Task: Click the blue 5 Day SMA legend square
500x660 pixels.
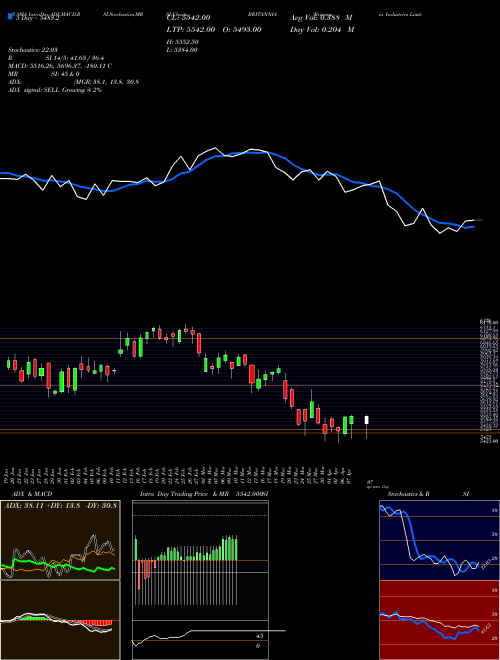Action: click(10, 16)
